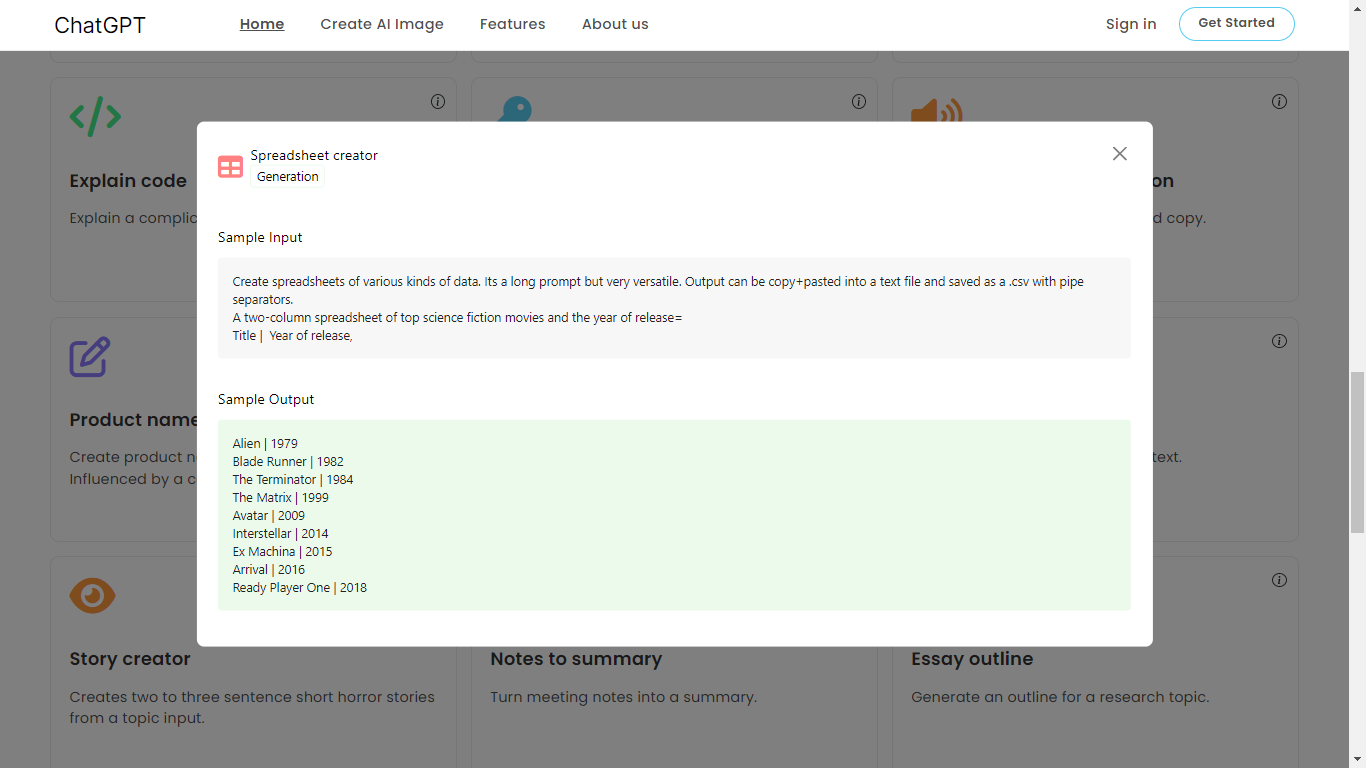Select the Home menu item
Screen dimensions: 1366x768
pyautogui.click(x=261, y=23)
